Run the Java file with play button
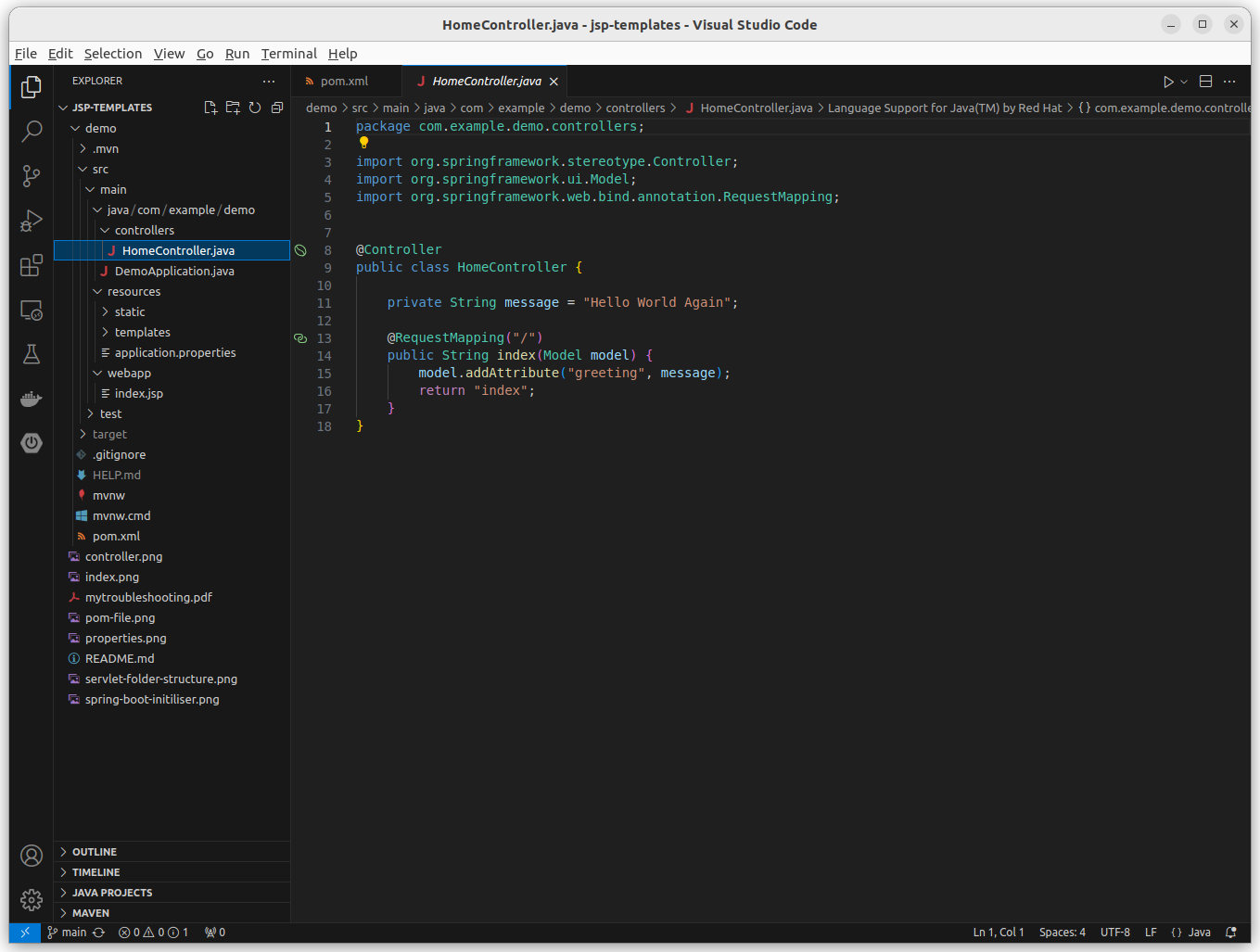Screen dimensions: 1260x952 pos(1168,82)
